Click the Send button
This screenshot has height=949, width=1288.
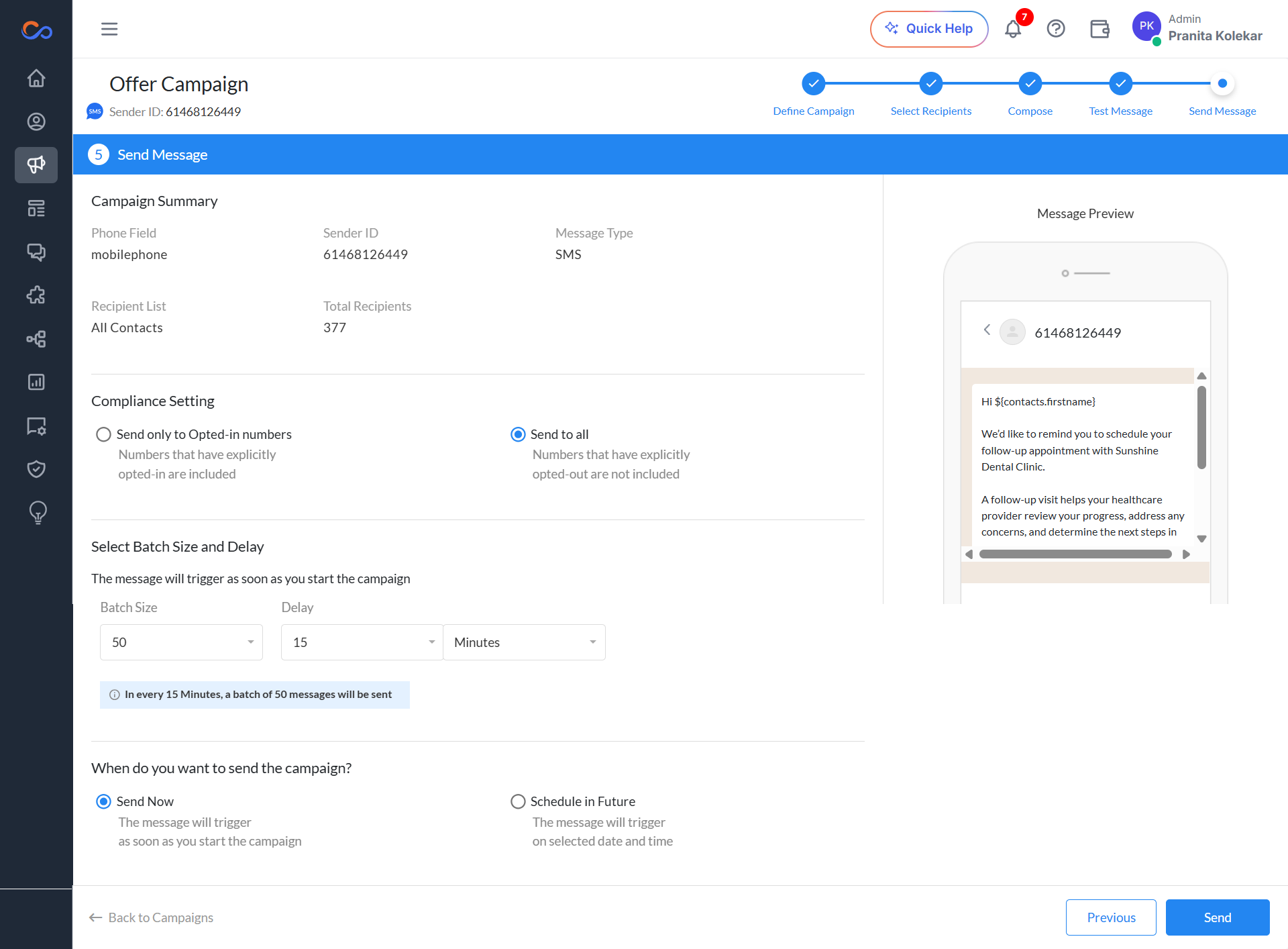pyautogui.click(x=1217, y=917)
